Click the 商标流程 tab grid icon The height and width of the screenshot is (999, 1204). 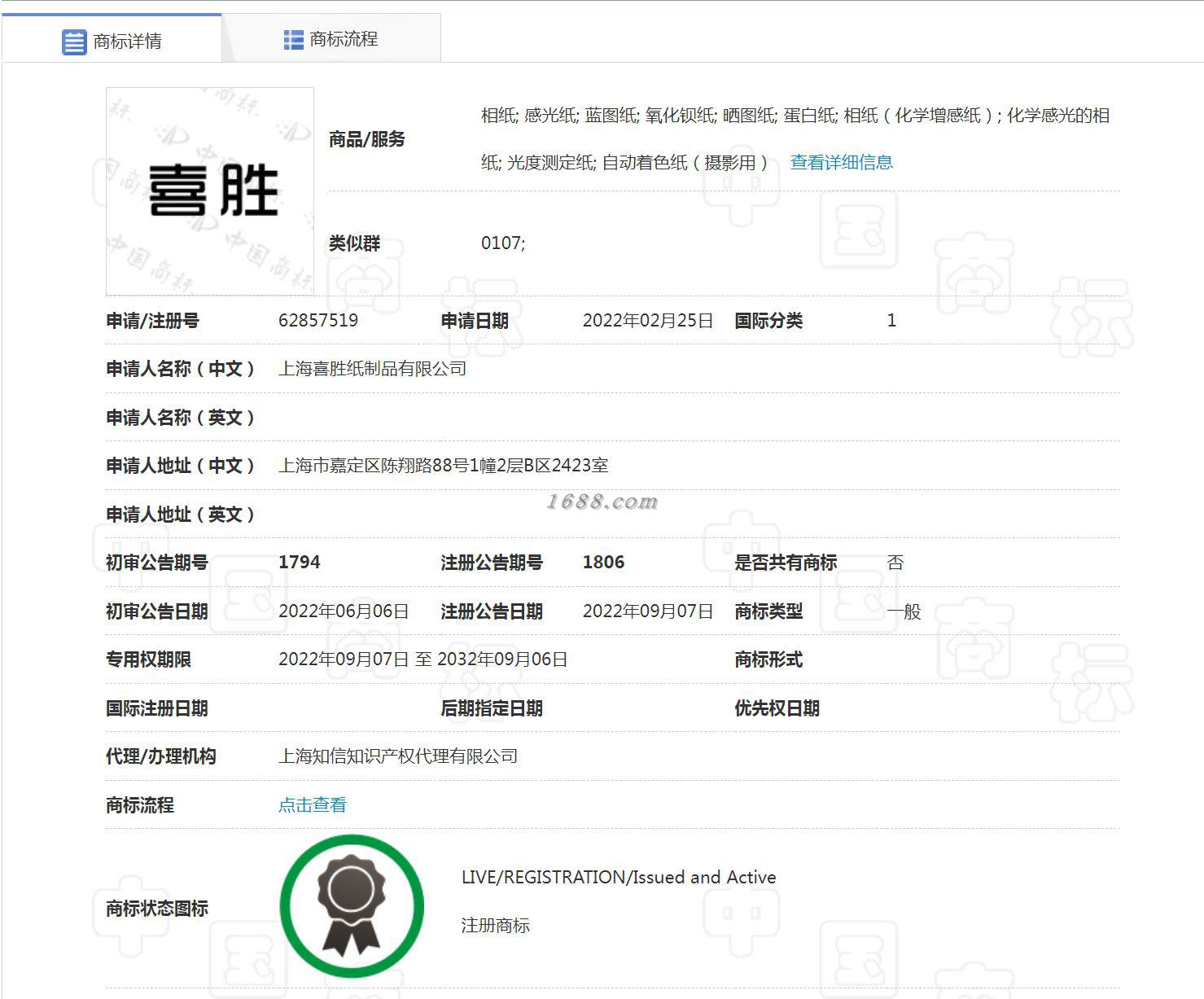pyautogui.click(x=293, y=39)
